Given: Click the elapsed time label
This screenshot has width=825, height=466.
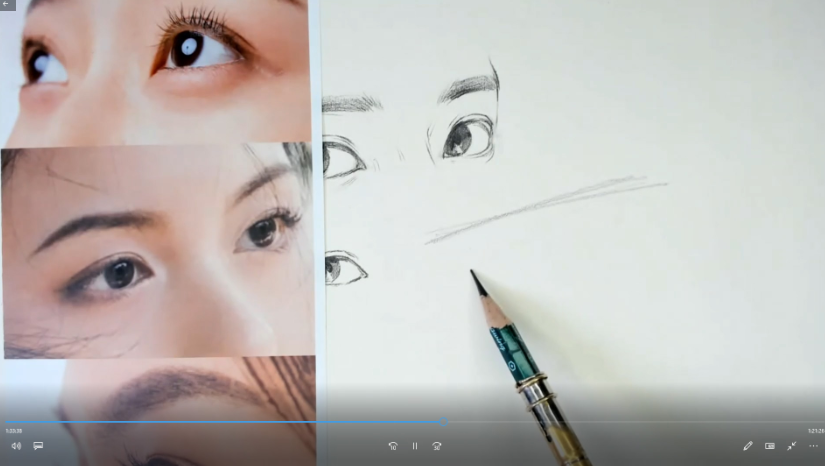Looking at the screenshot, I should tap(14, 431).
